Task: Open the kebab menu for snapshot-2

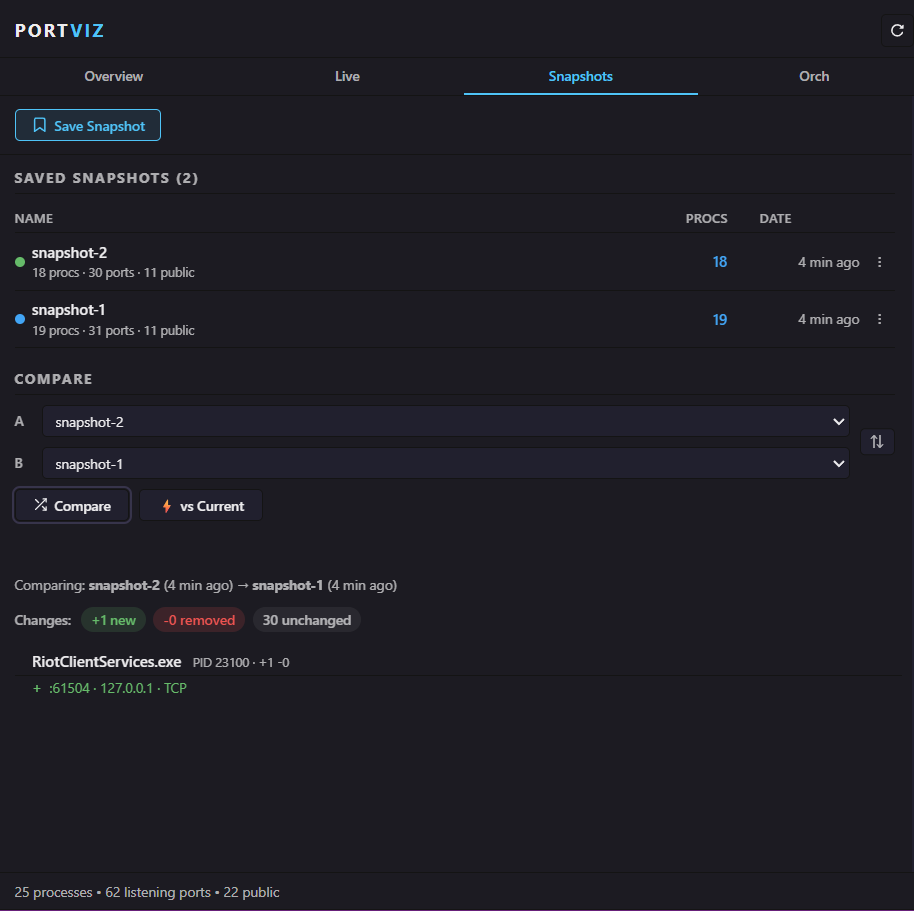Action: point(879,262)
